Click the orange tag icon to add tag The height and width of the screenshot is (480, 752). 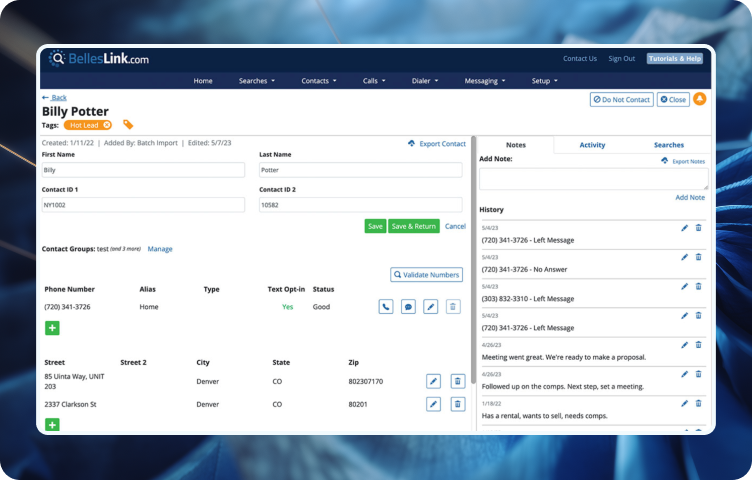(x=128, y=125)
